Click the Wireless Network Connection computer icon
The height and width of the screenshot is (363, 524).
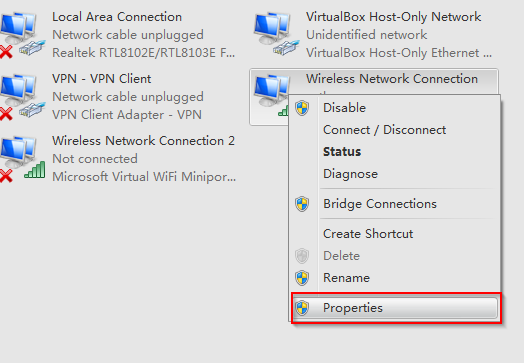tap(271, 95)
